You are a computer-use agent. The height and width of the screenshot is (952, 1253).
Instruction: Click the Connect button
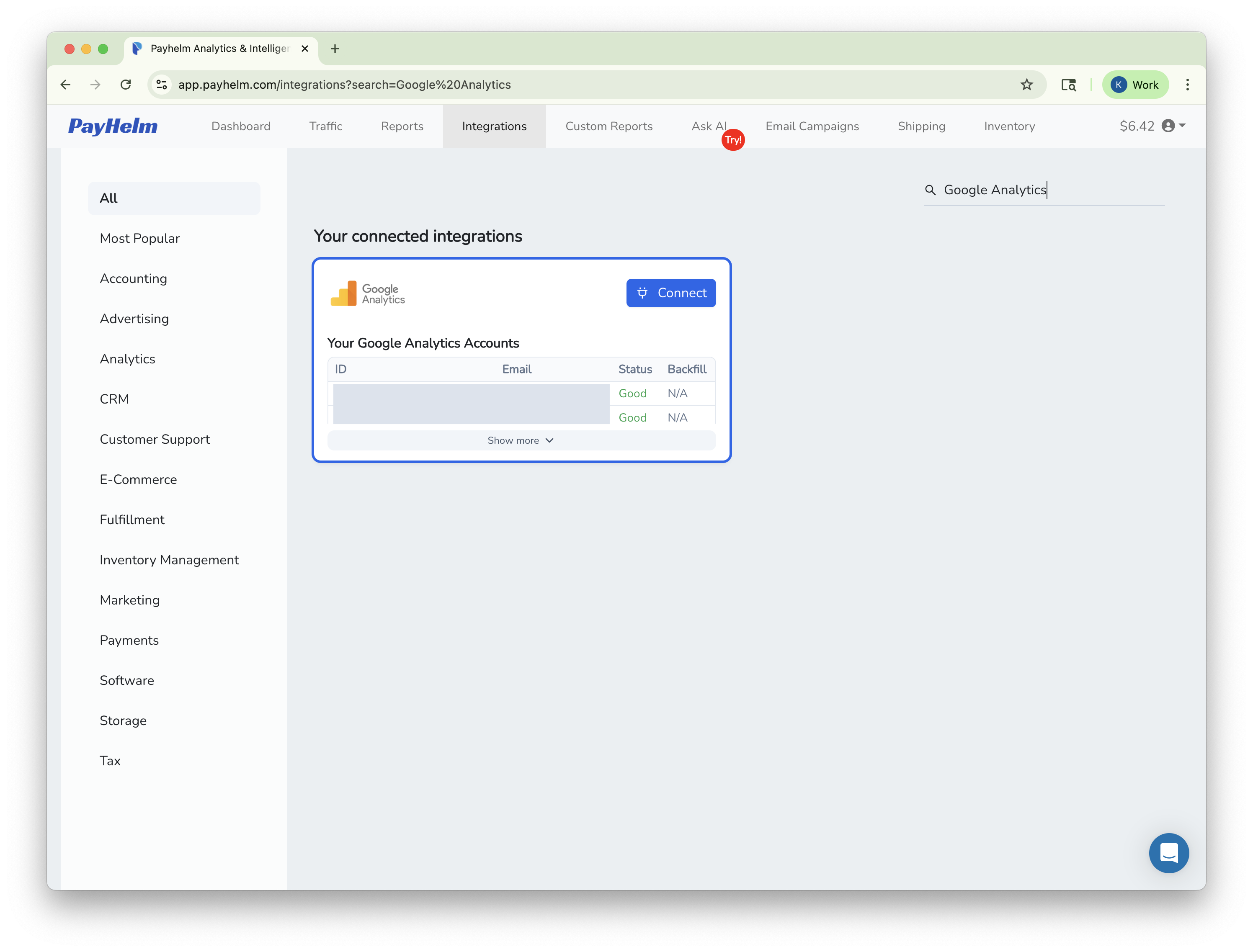[x=671, y=293]
